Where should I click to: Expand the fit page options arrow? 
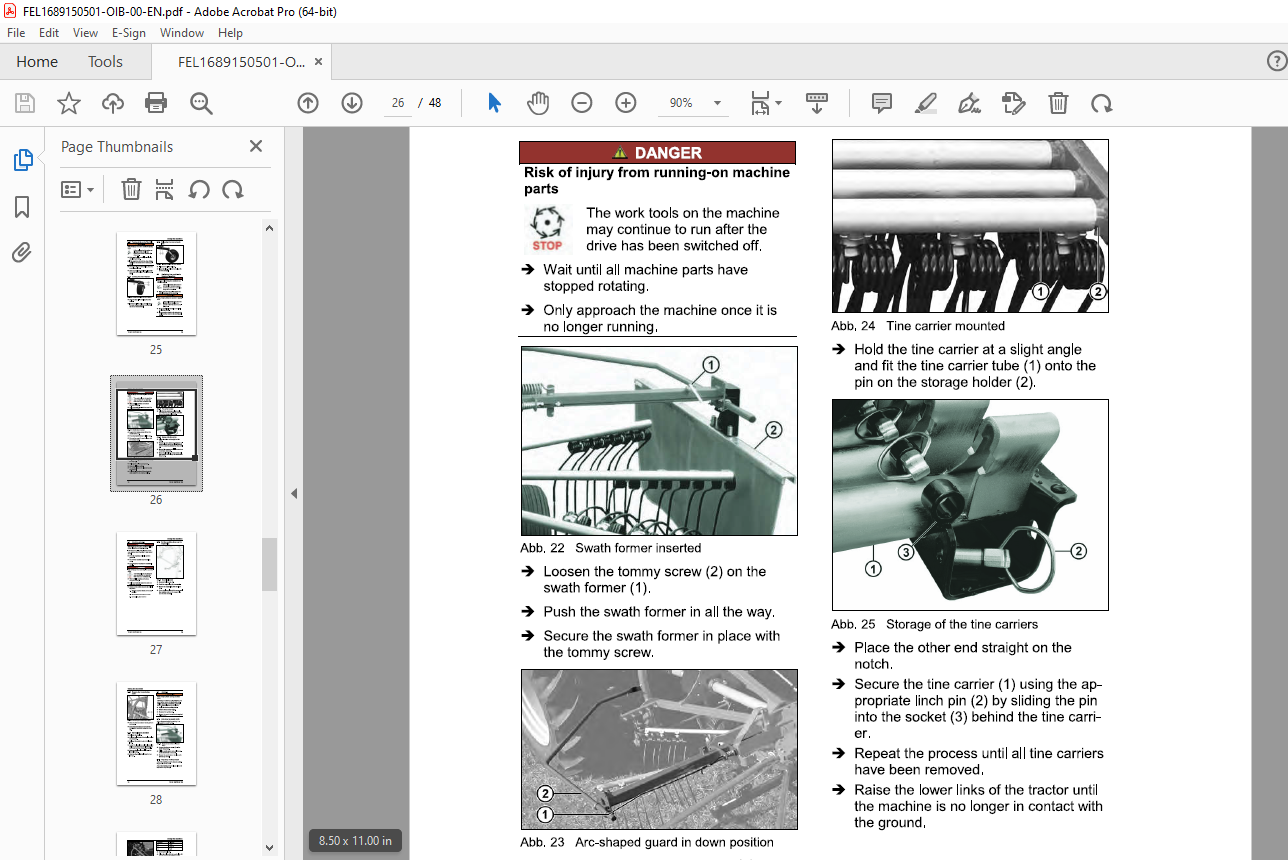coord(779,103)
